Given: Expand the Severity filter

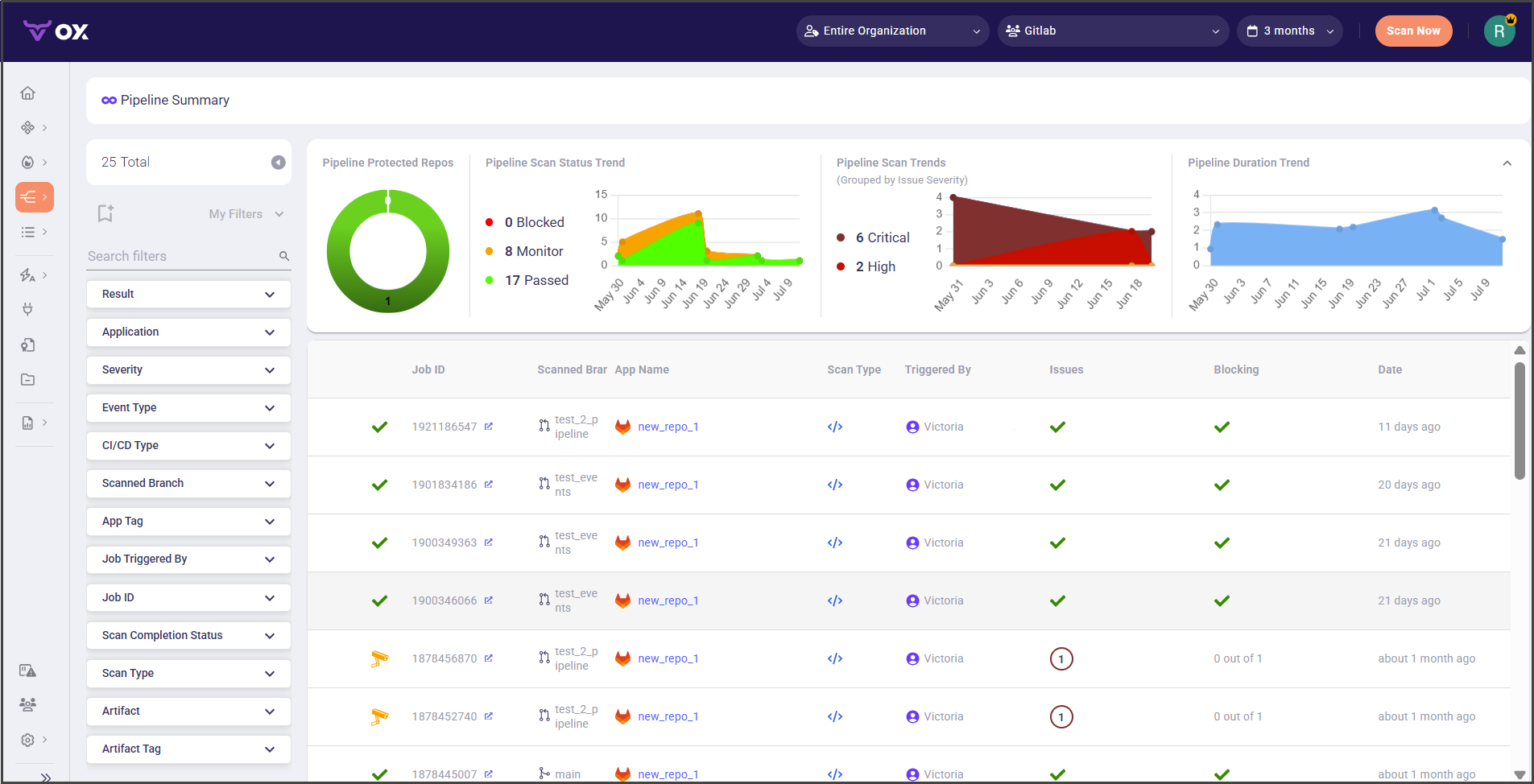Looking at the screenshot, I should coord(188,369).
